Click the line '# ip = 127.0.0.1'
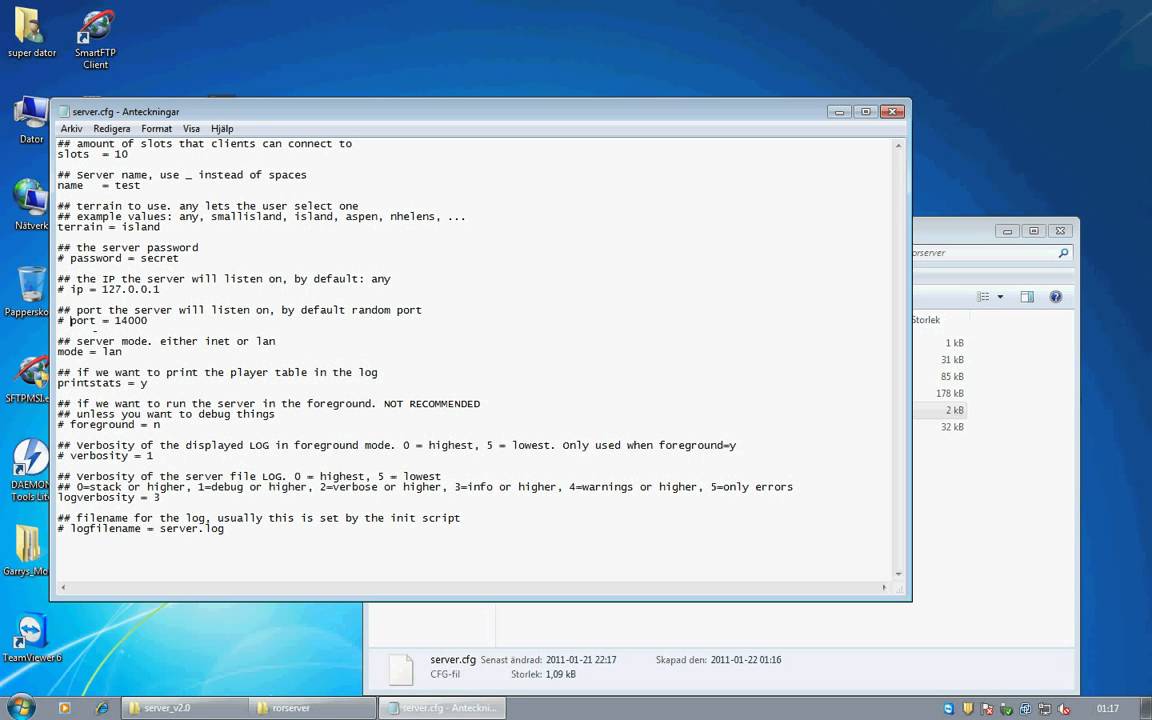The width and height of the screenshot is (1152, 720). [x=108, y=289]
